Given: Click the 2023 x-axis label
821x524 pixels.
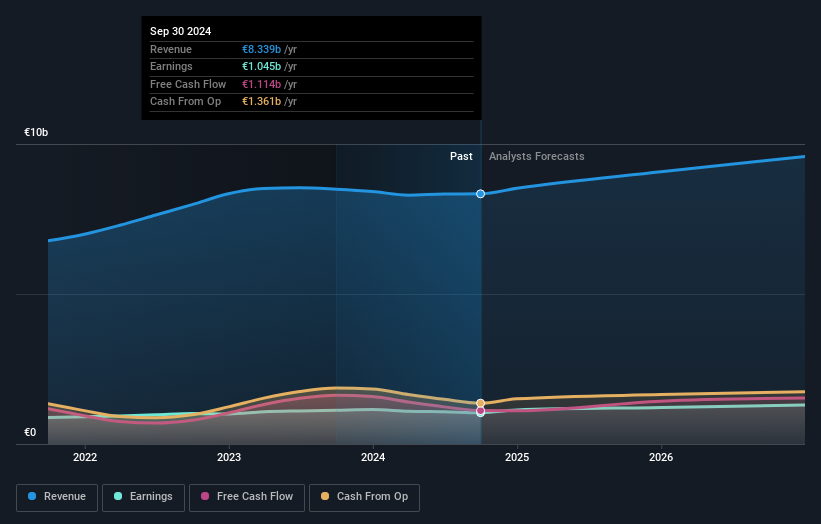Looking at the screenshot, I should [x=229, y=458].
